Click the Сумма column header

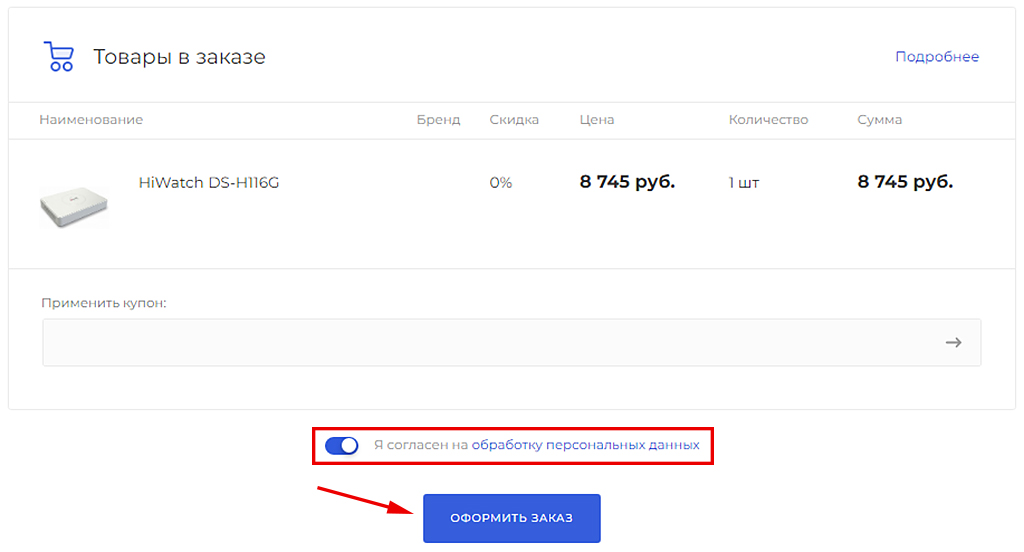(x=879, y=120)
